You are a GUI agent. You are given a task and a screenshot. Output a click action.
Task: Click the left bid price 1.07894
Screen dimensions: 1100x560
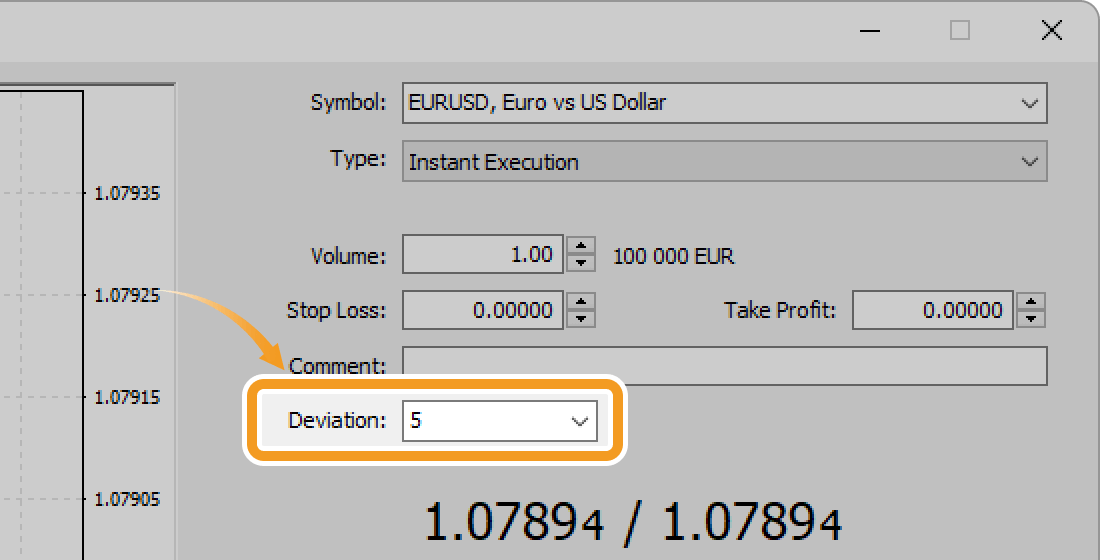point(514,522)
